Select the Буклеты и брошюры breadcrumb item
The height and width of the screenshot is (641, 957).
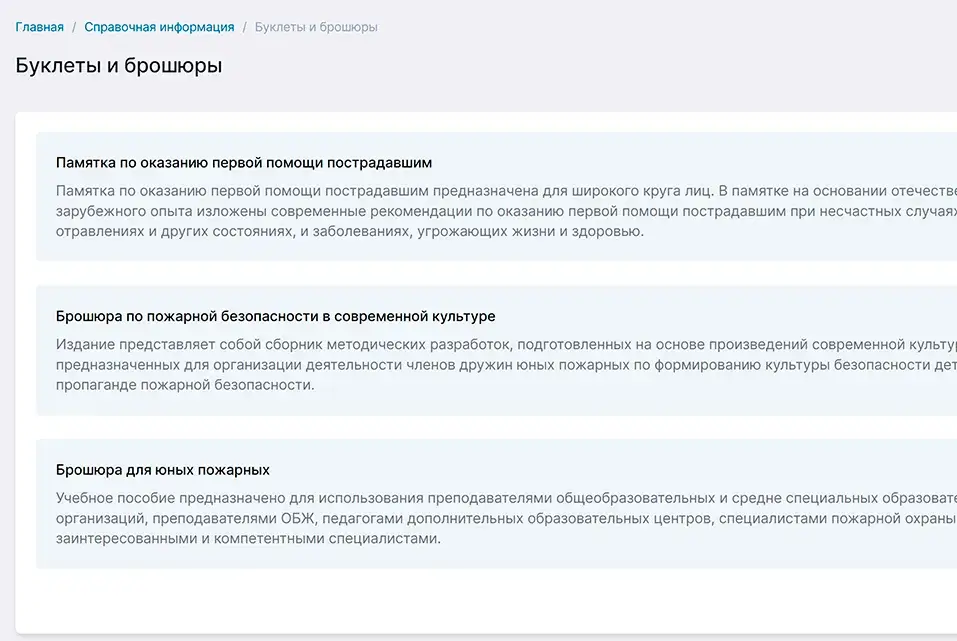pos(316,27)
